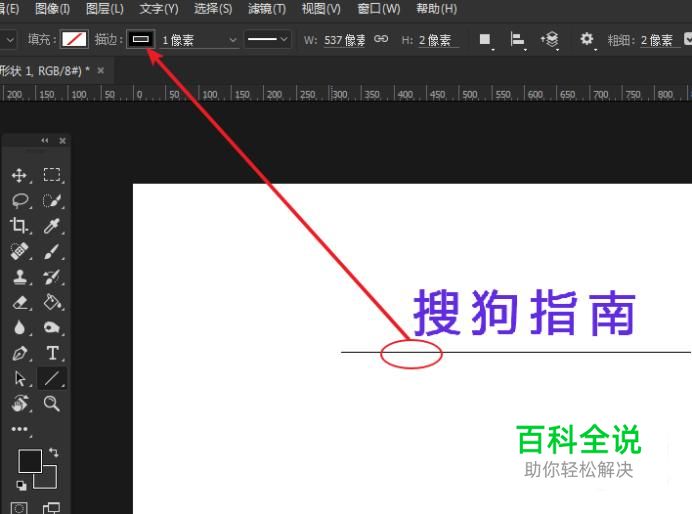Open the 帮助(H) menu
Screen dimensions: 692x514
436,9
